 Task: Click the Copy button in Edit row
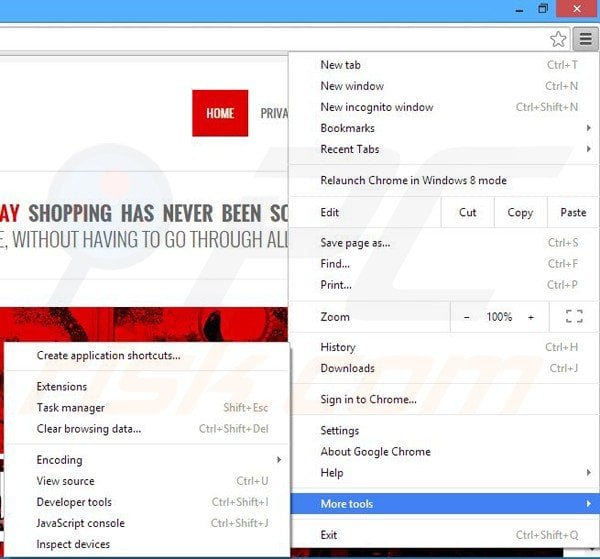point(520,212)
